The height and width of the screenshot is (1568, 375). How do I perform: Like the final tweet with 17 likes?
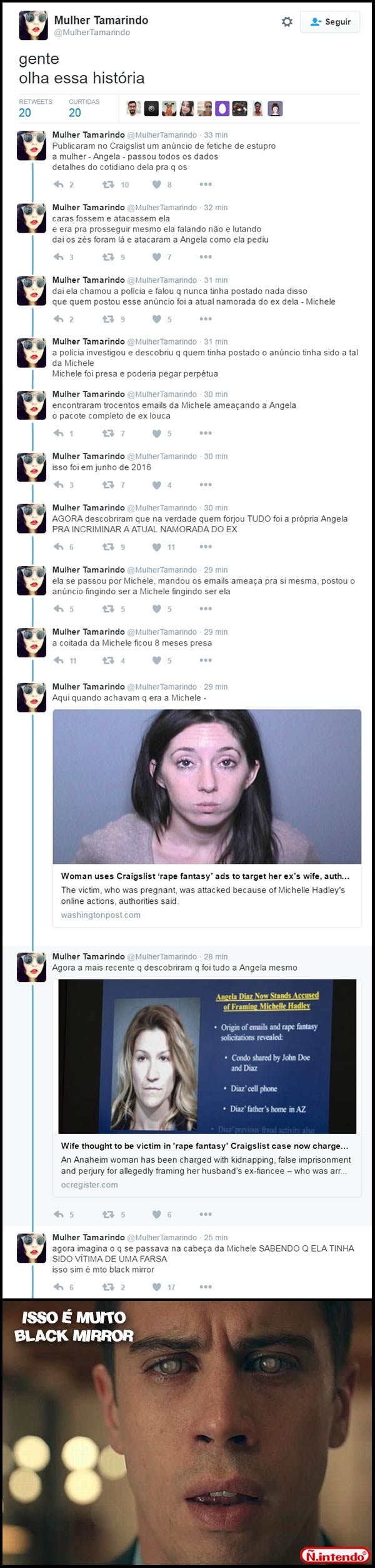point(157,1287)
